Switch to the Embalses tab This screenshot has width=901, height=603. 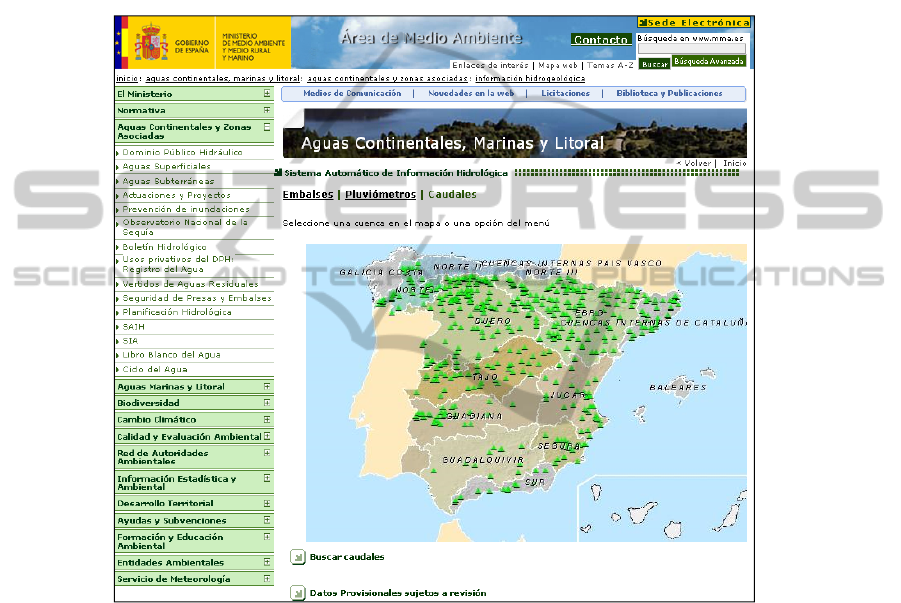tap(307, 194)
